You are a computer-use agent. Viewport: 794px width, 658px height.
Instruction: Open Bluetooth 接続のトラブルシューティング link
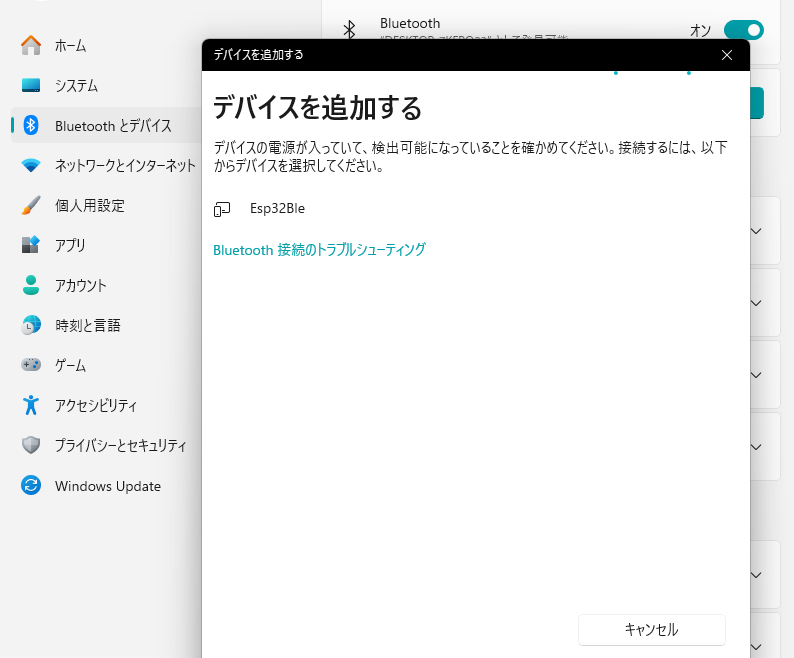click(x=319, y=250)
